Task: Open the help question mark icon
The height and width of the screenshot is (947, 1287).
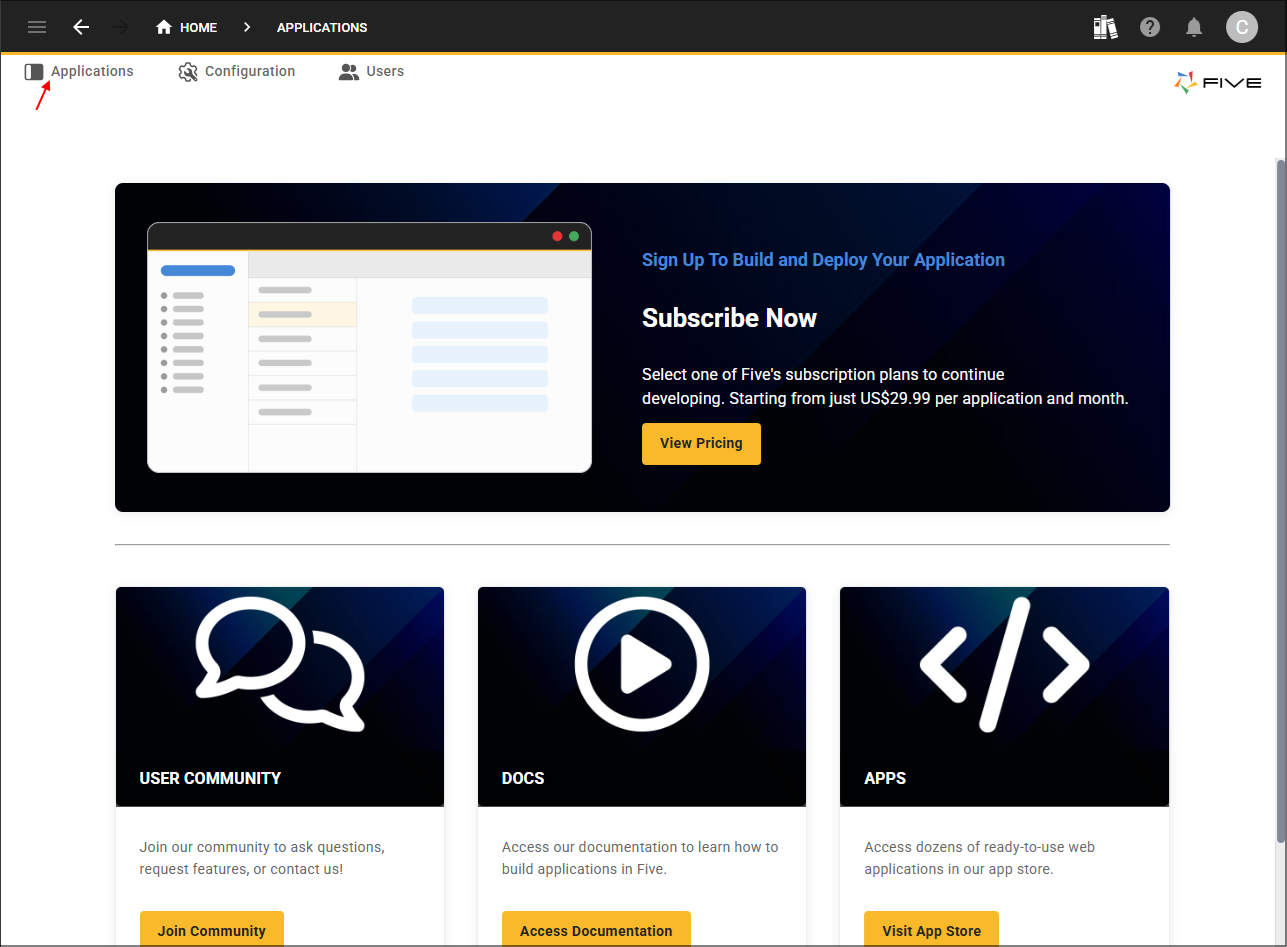Action: [1150, 27]
